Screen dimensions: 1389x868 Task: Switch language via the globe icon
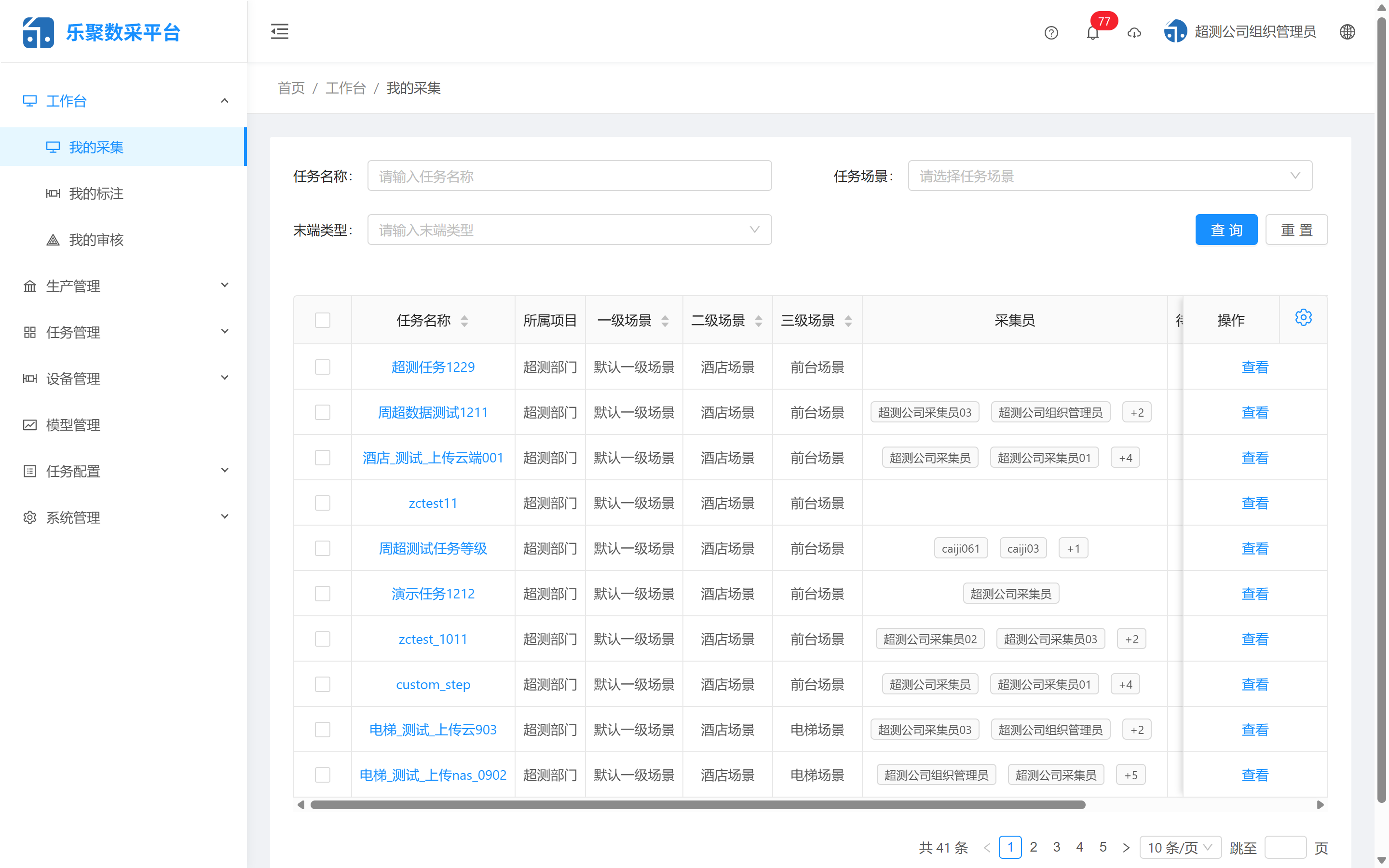(x=1348, y=31)
